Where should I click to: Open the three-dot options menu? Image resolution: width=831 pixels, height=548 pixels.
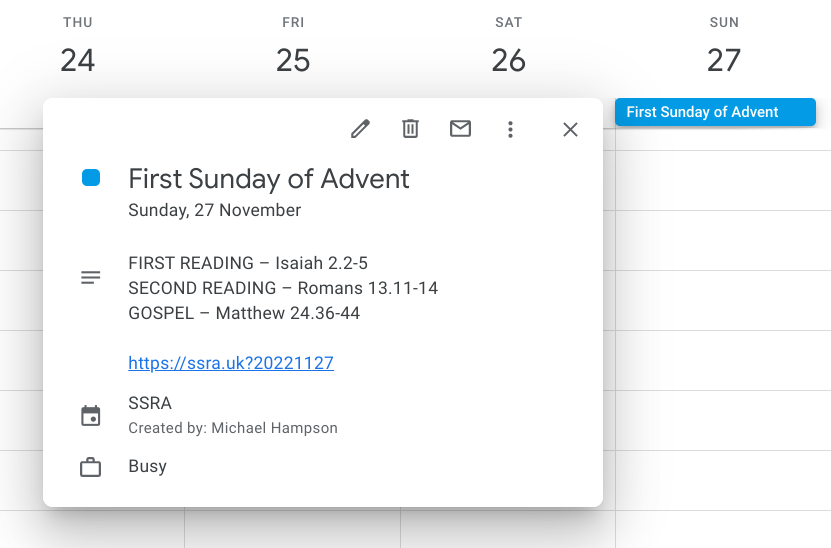click(x=510, y=129)
